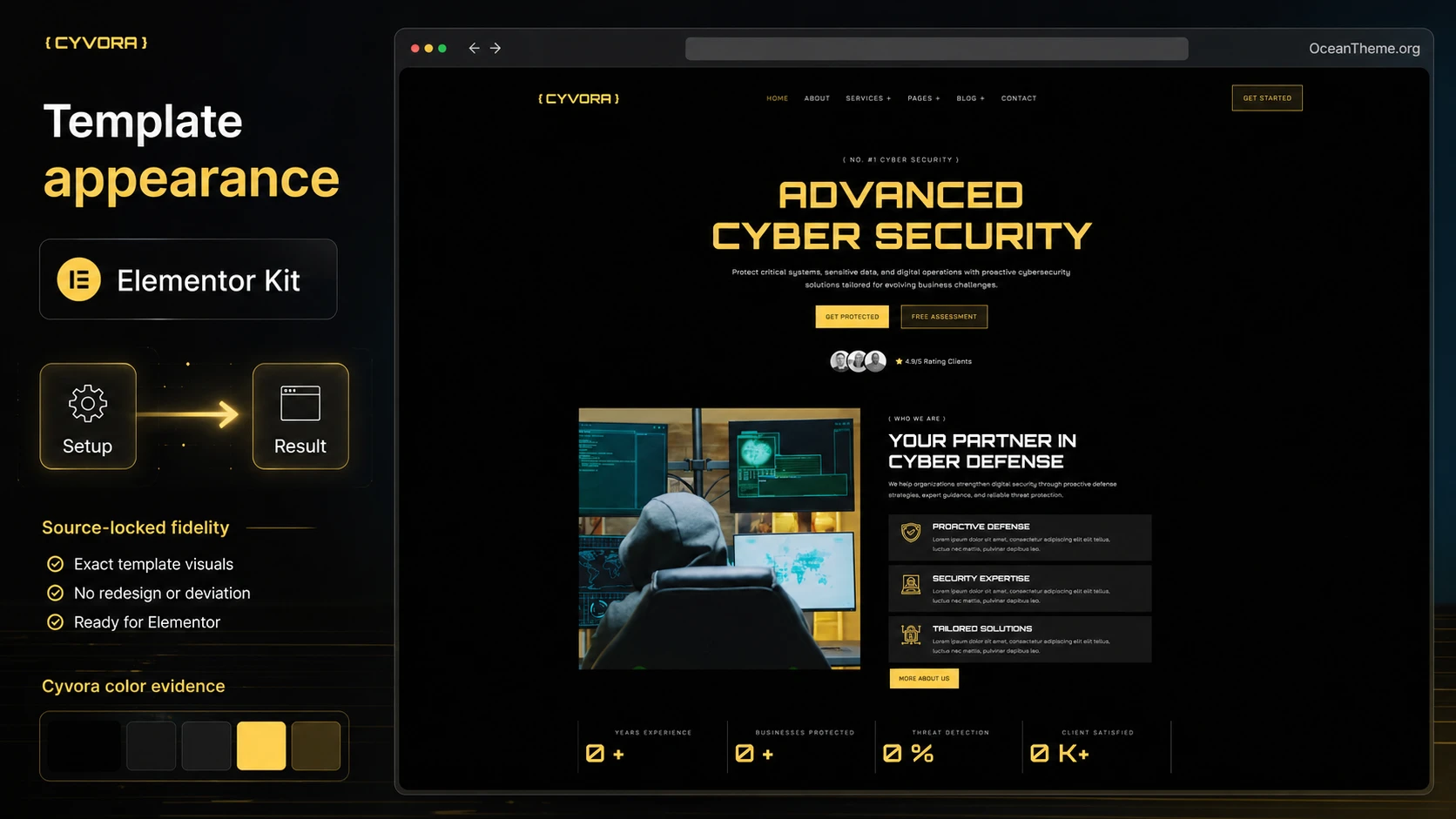Click the Businesses Protected counter

coord(800,746)
